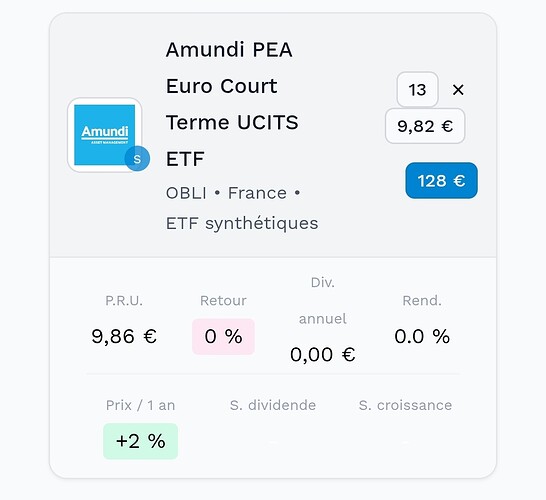Click the blue S badge on logo
This screenshot has height=500, width=546.
coord(137,159)
